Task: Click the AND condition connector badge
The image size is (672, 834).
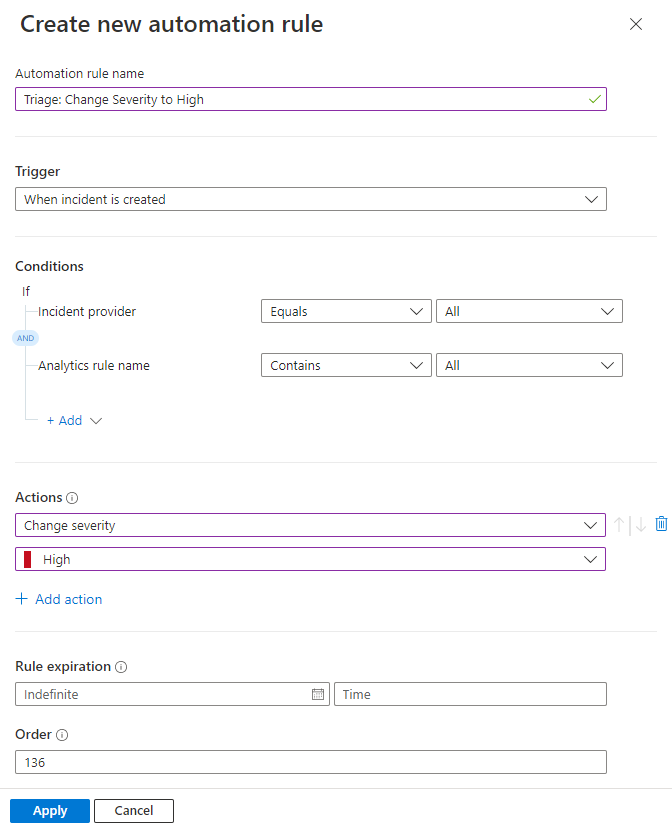Action: 25,338
